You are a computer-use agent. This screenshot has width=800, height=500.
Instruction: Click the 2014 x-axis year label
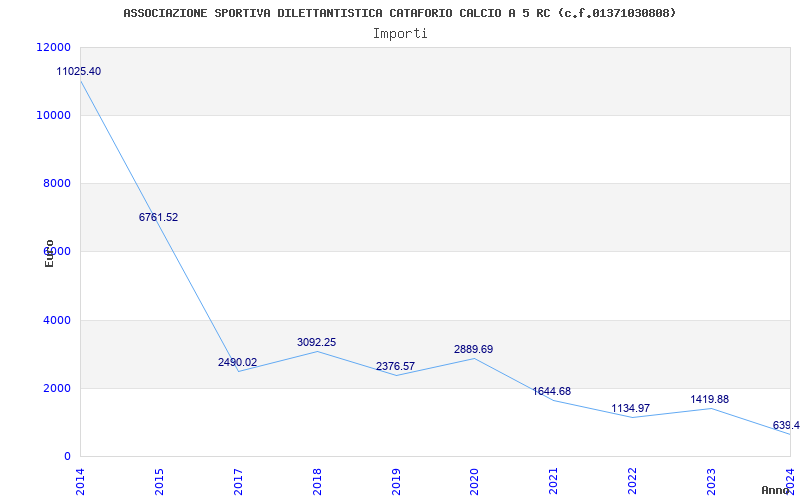click(x=80, y=482)
